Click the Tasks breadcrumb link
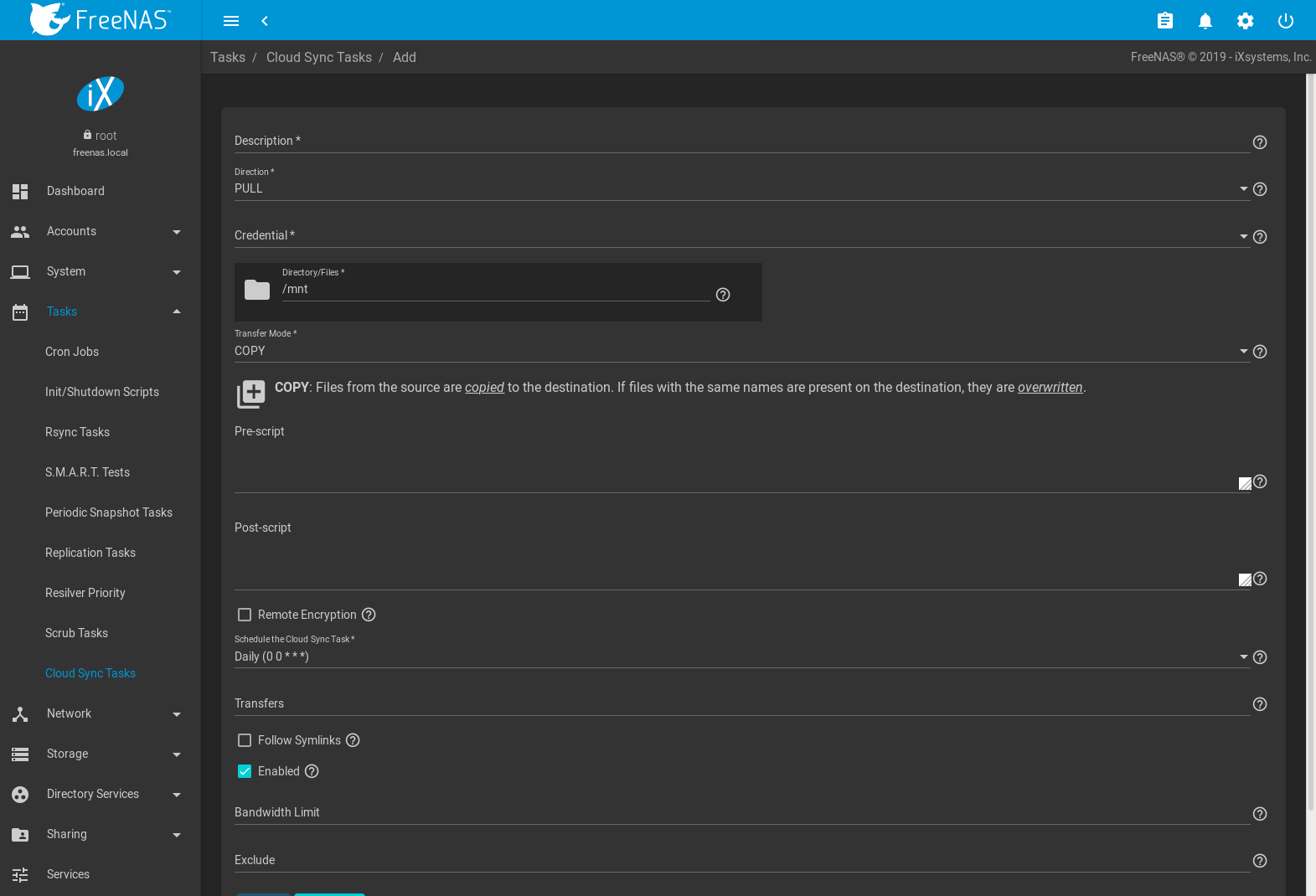 [228, 57]
